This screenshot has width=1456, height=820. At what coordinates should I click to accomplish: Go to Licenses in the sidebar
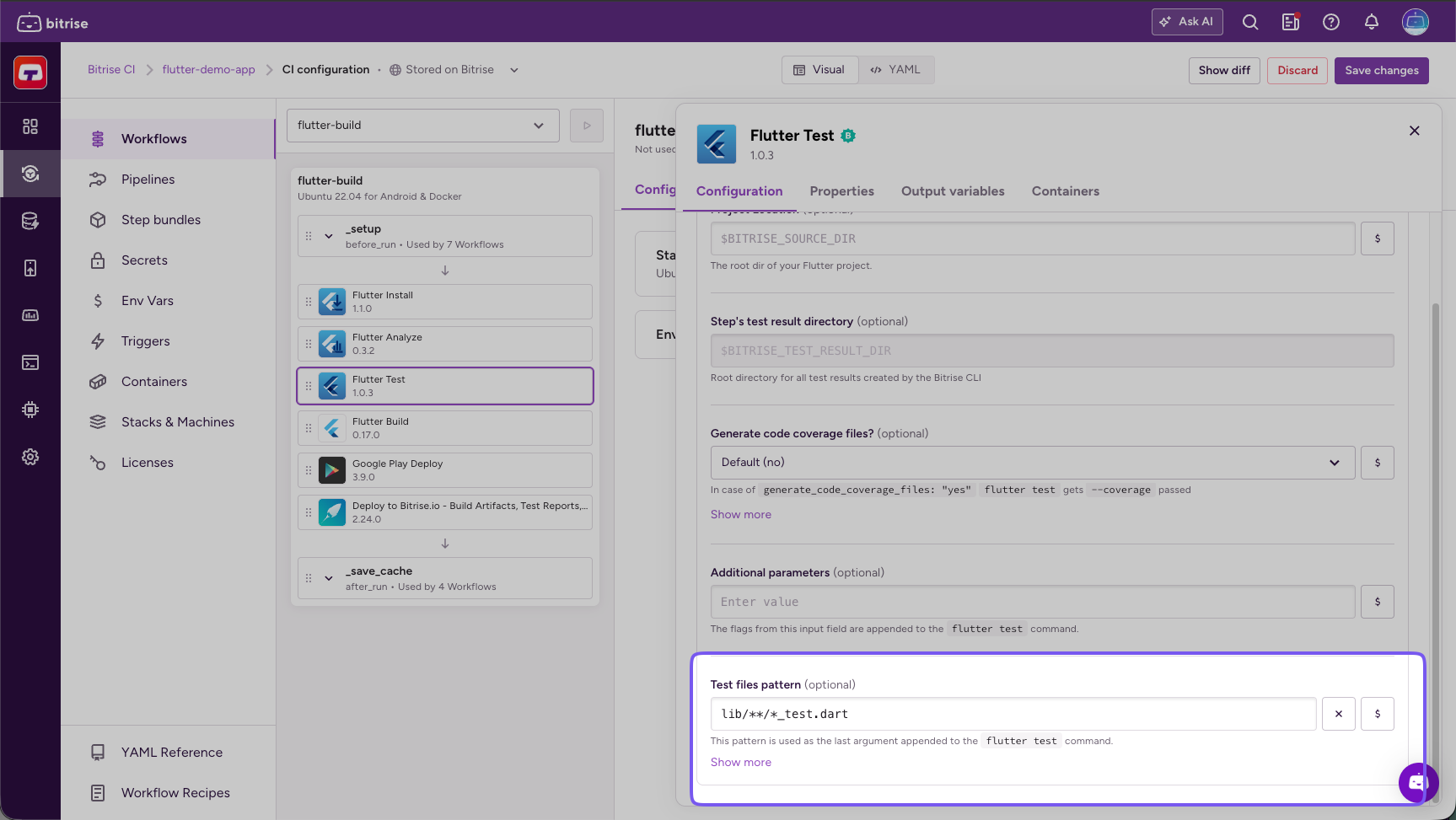click(x=169, y=463)
